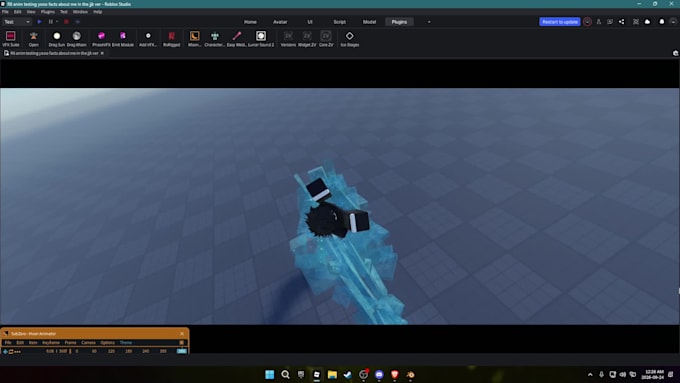
Task: Open the user profile avatar
Action: [x=673, y=22]
